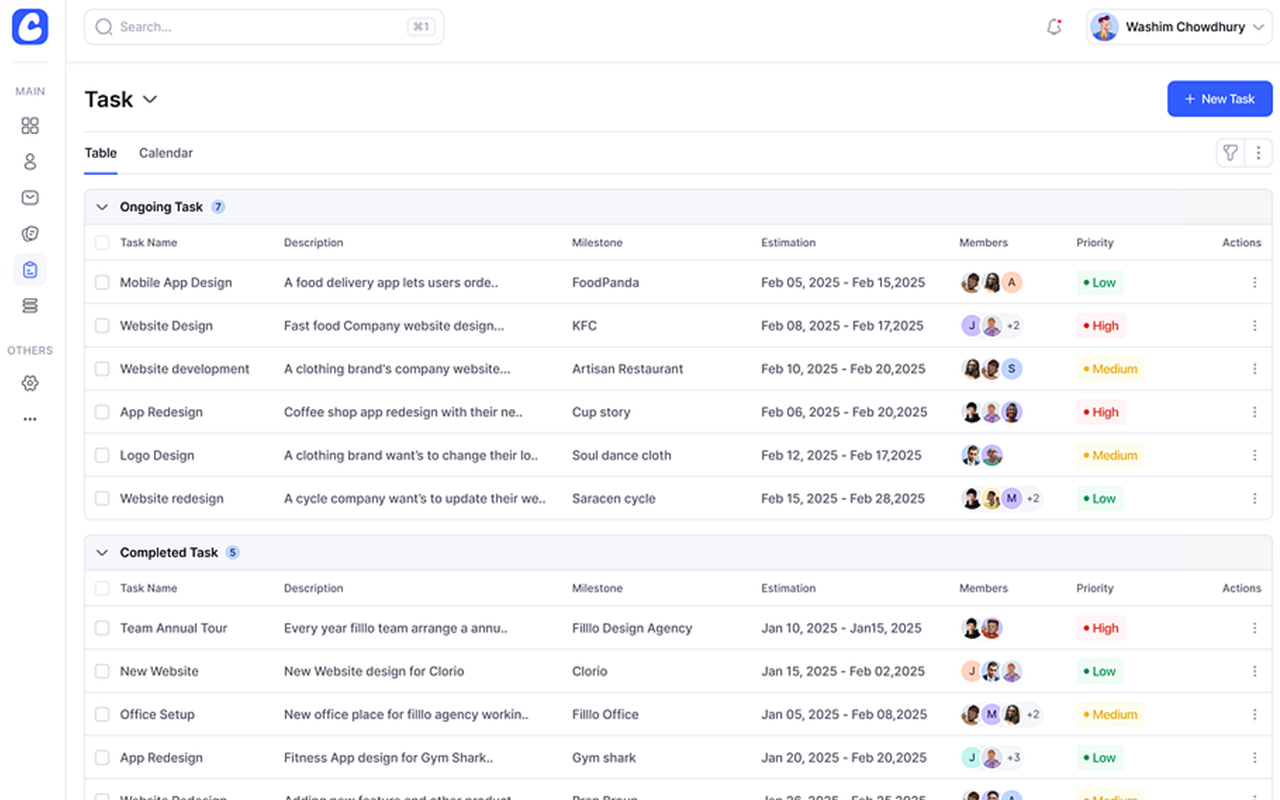Open Settings via the gear icon

(30, 383)
